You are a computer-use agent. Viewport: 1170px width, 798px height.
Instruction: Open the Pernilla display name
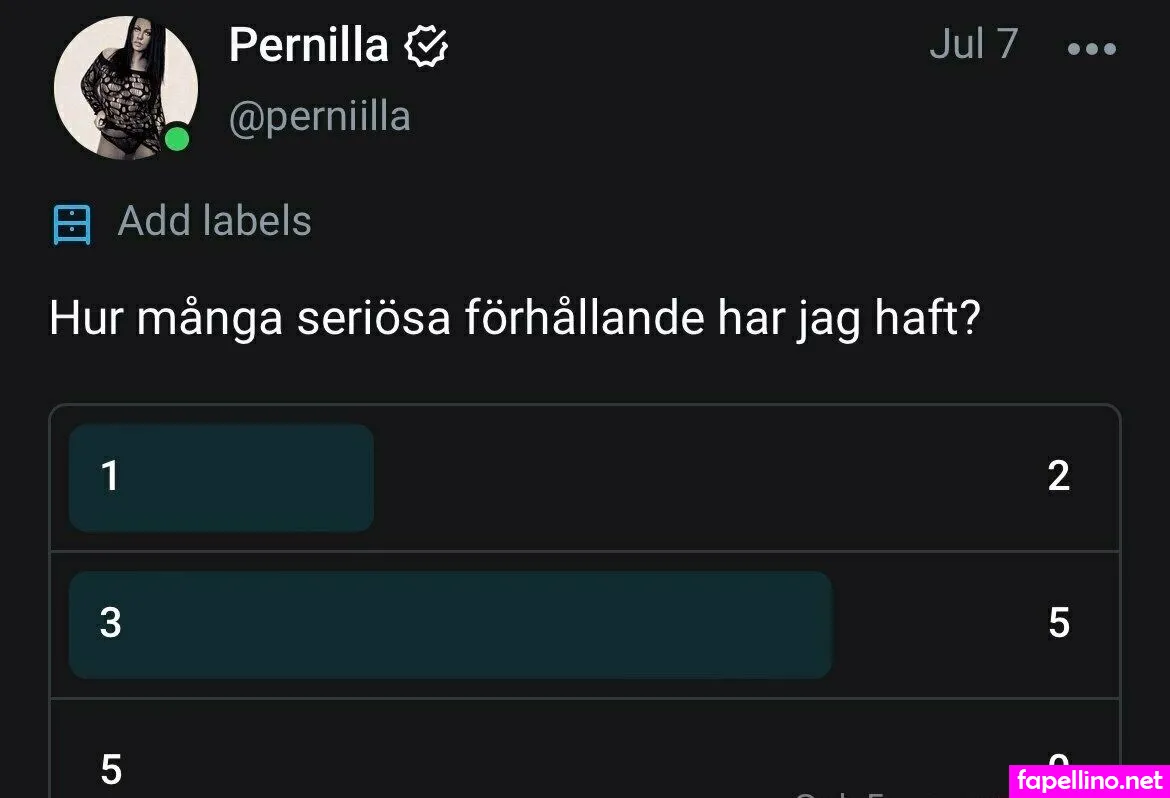(x=308, y=45)
